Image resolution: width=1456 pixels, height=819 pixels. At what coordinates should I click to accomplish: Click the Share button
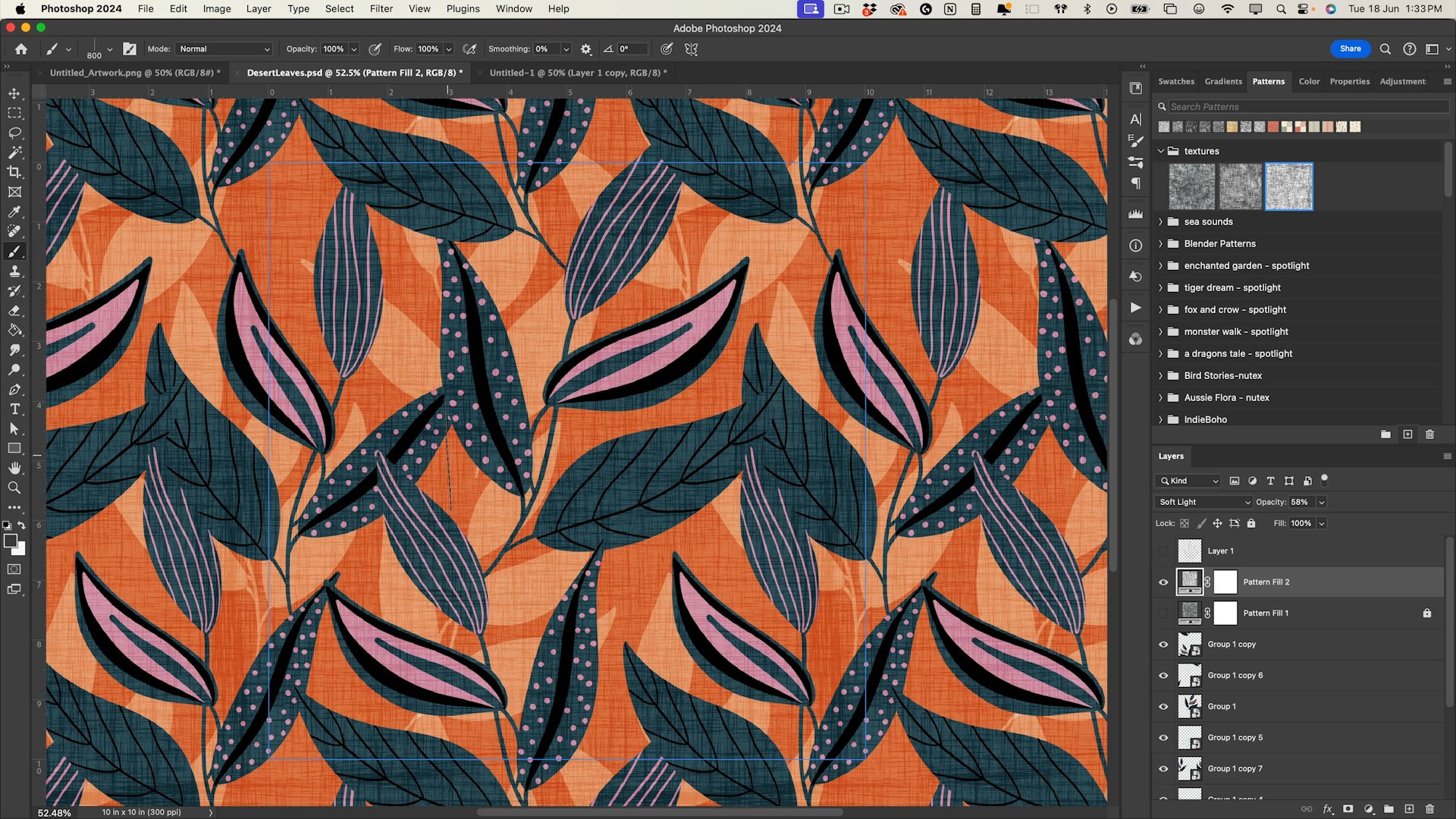pos(1350,49)
